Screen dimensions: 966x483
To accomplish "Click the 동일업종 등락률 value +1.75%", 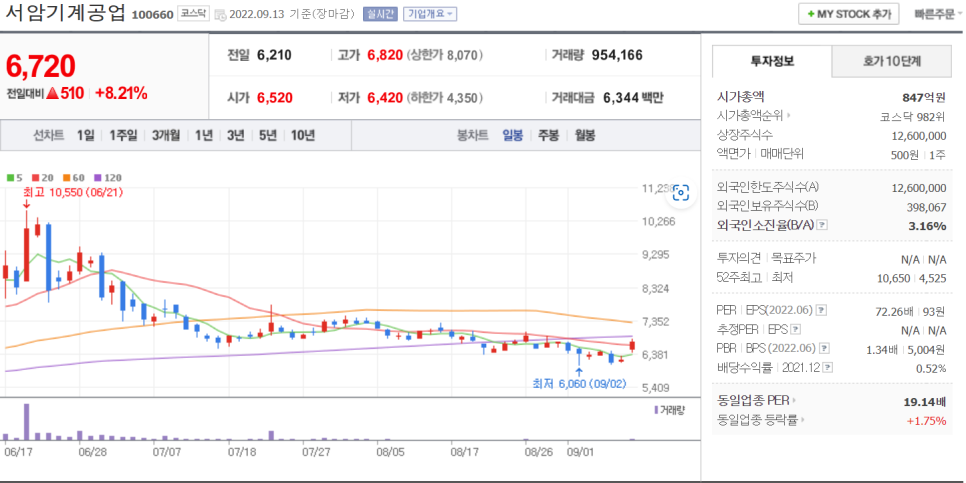I will coord(926,421).
